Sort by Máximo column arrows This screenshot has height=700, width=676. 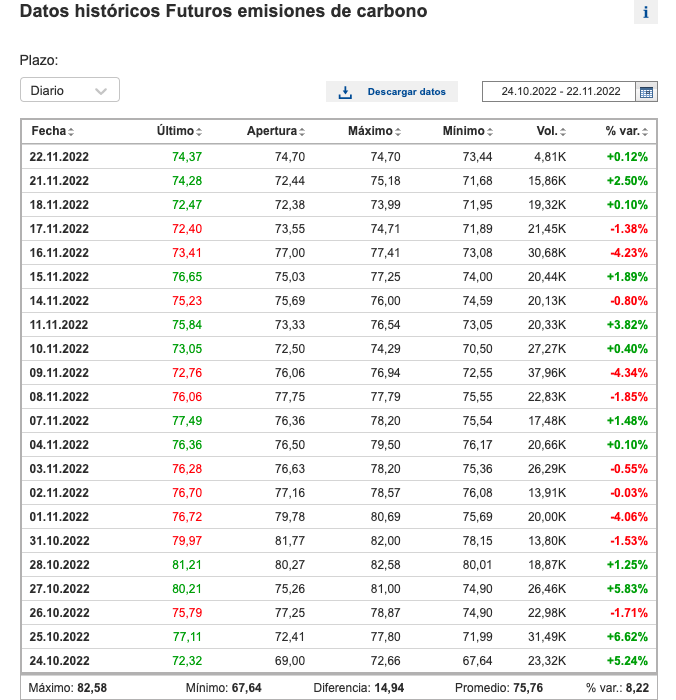point(398,131)
